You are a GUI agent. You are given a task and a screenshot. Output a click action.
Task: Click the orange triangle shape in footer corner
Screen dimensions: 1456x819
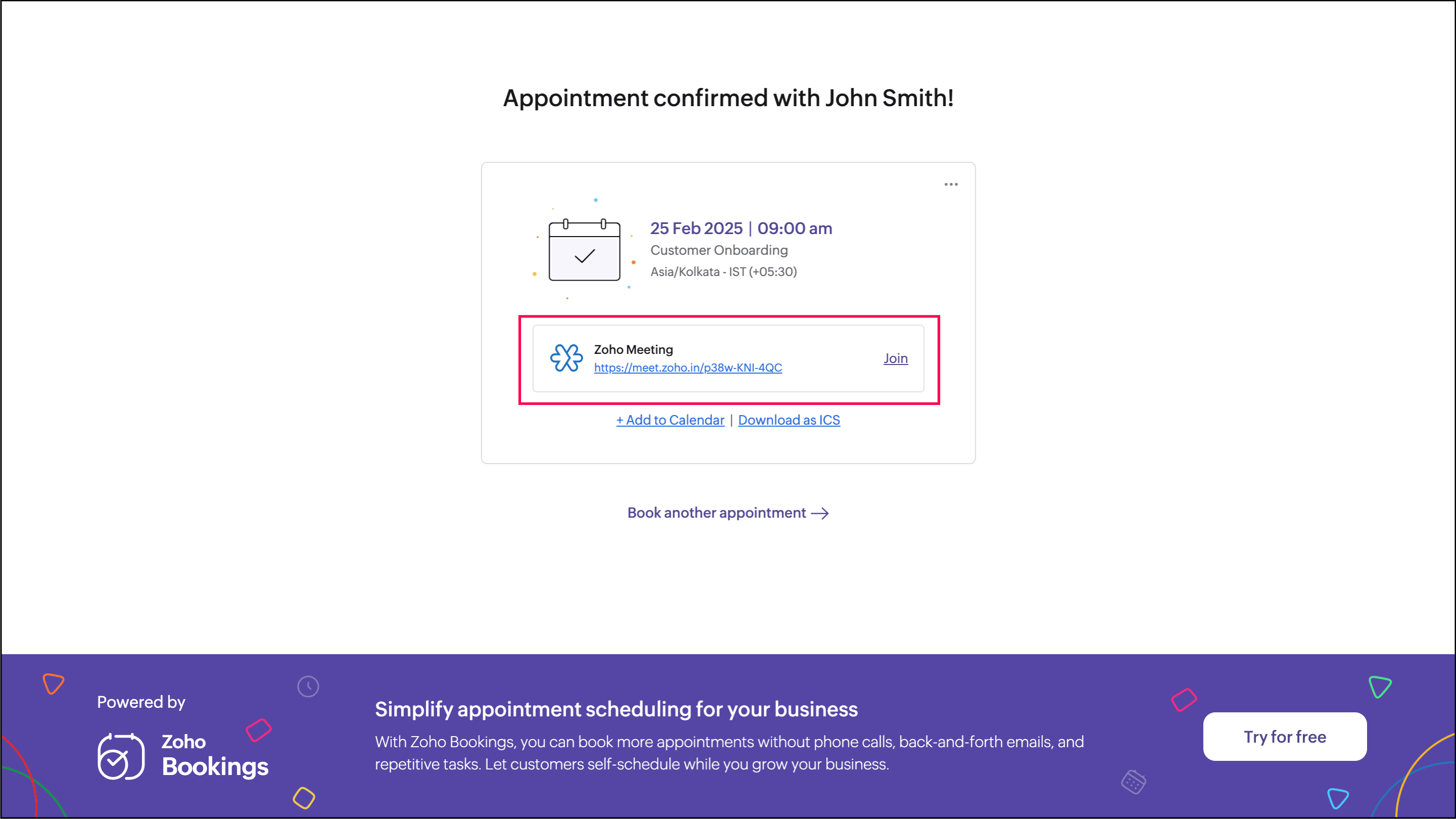click(53, 683)
